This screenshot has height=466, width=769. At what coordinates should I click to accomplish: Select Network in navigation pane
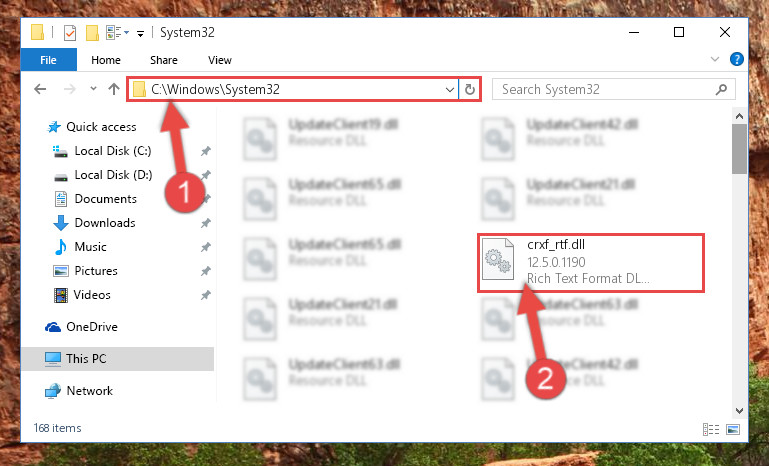pos(89,391)
